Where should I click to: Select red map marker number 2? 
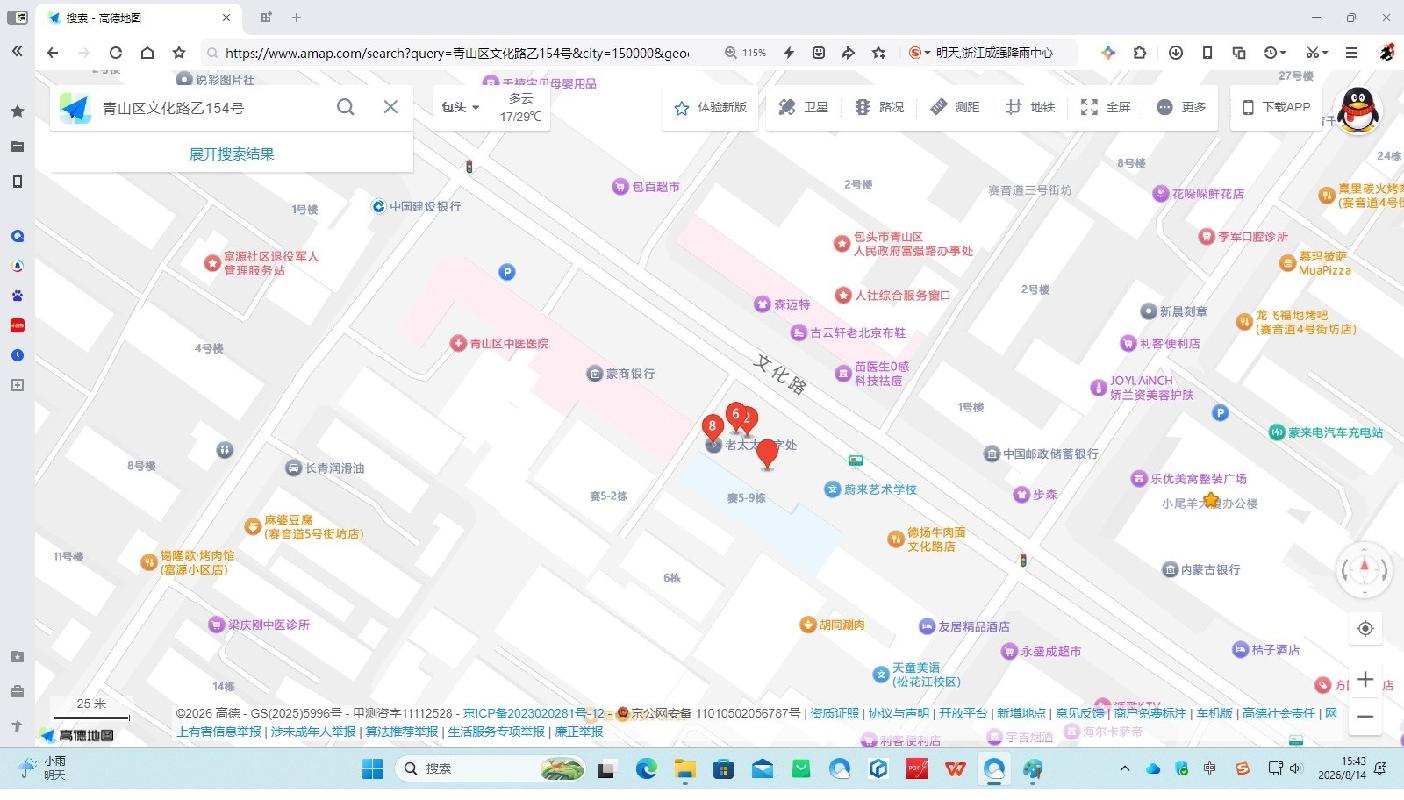pyautogui.click(x=748, y=420)
